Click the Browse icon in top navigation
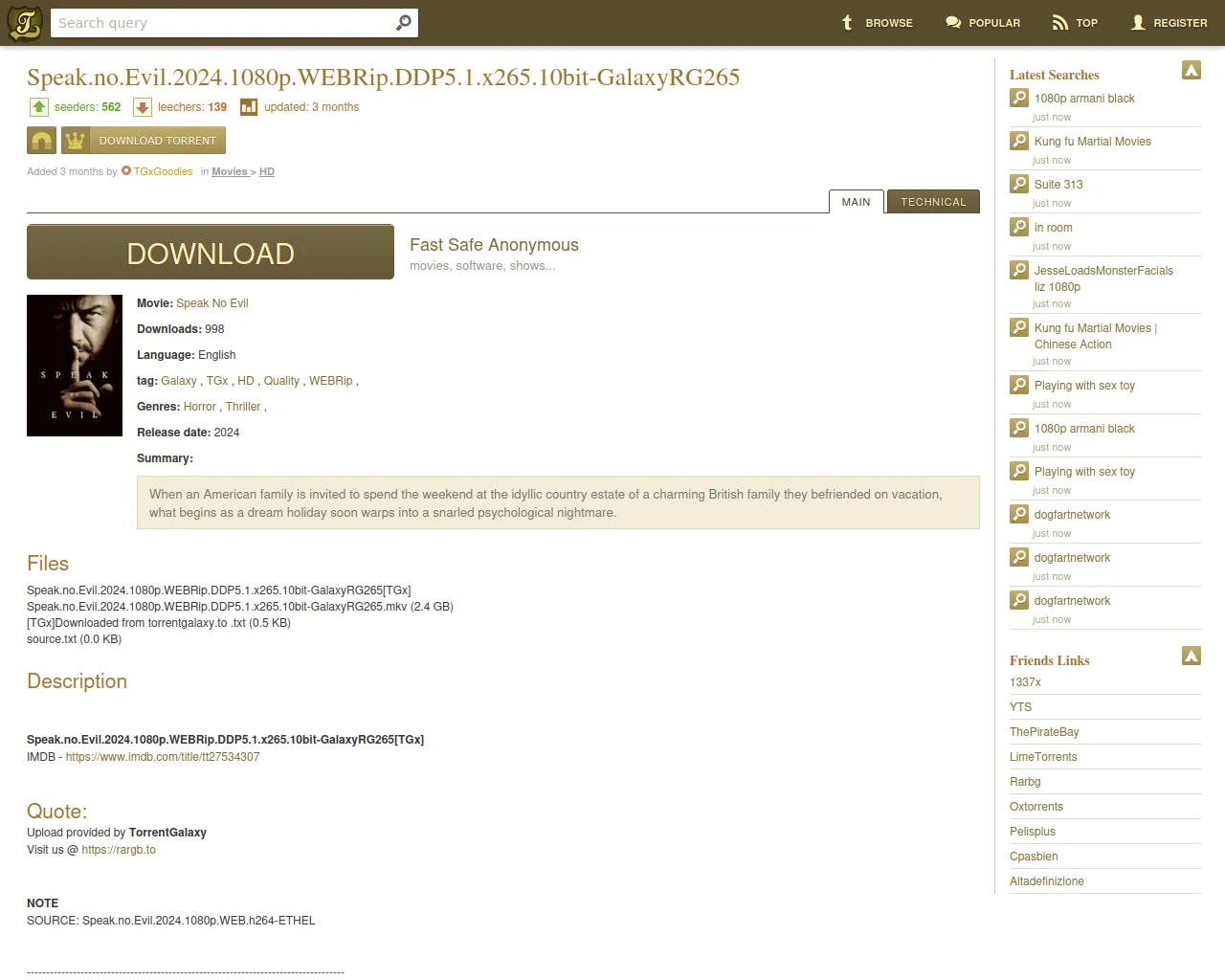The height and width of the screenshot is (980, 1225). click(x=847, y=22)
